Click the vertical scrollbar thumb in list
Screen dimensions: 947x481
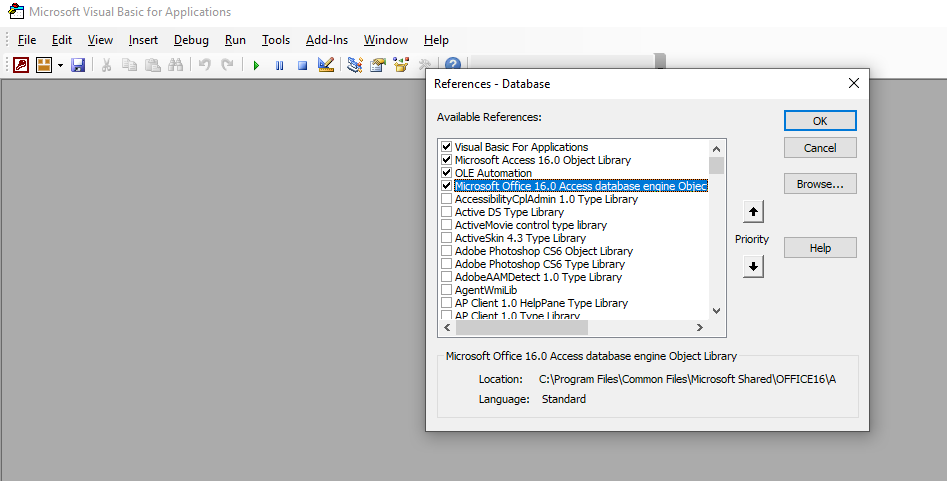tap(716, 165)
